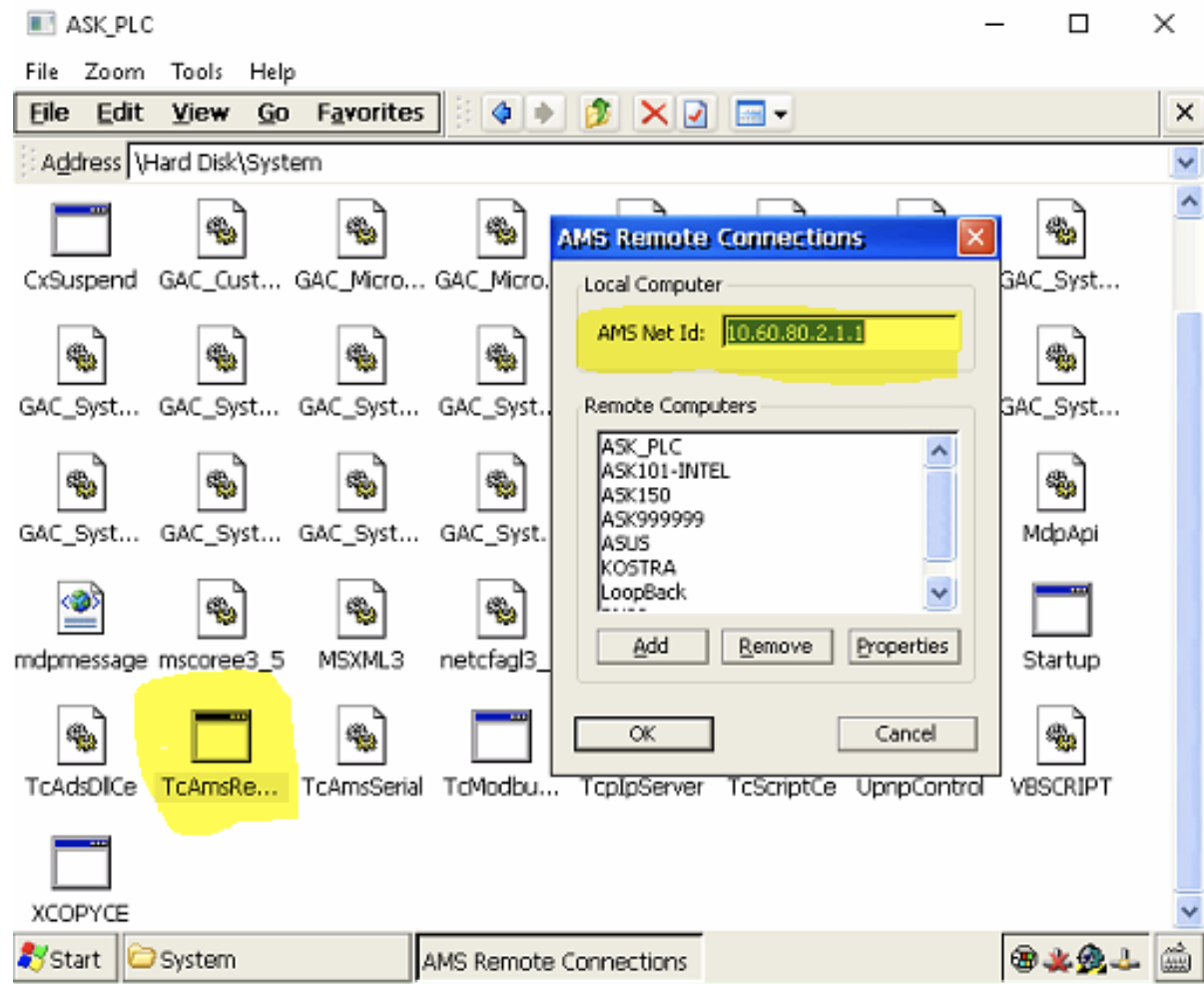Click the blue Back arrow toolbar icon
The image size is (1204, 984).
(501, 114)
